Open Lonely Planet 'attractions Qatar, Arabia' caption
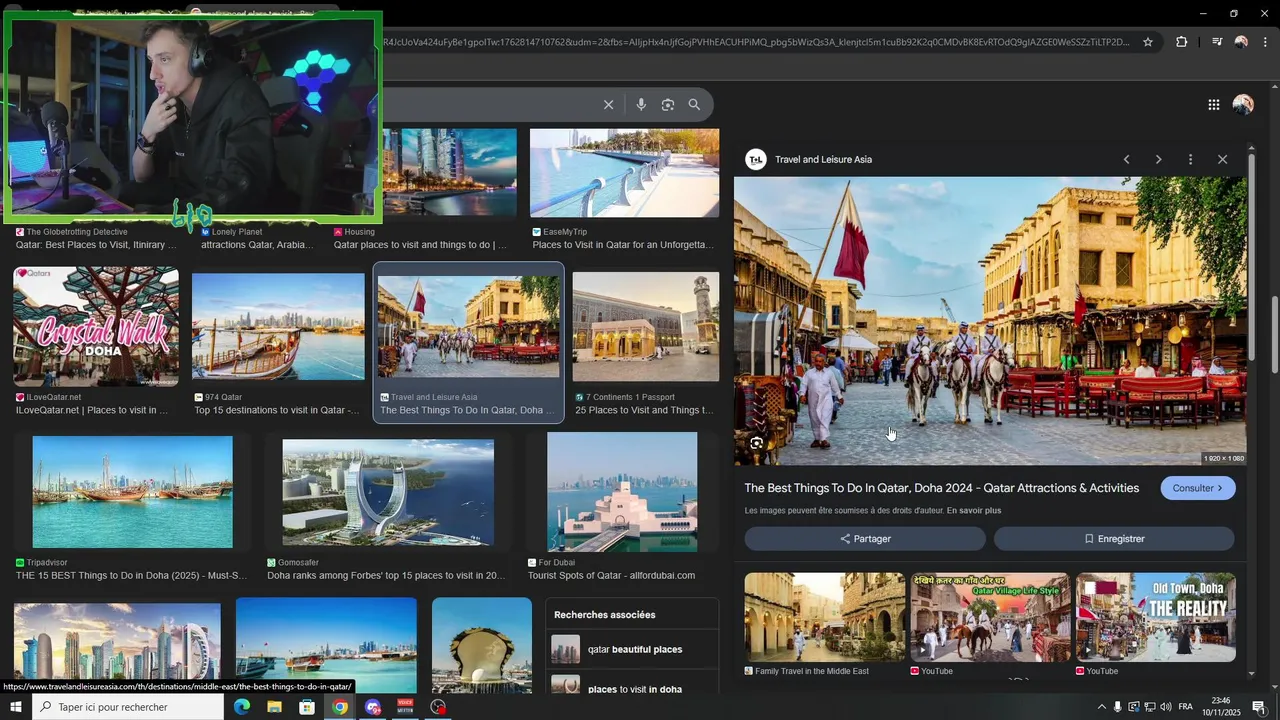The width and height of the screenshot is (1280, 720). pos(258,245)
